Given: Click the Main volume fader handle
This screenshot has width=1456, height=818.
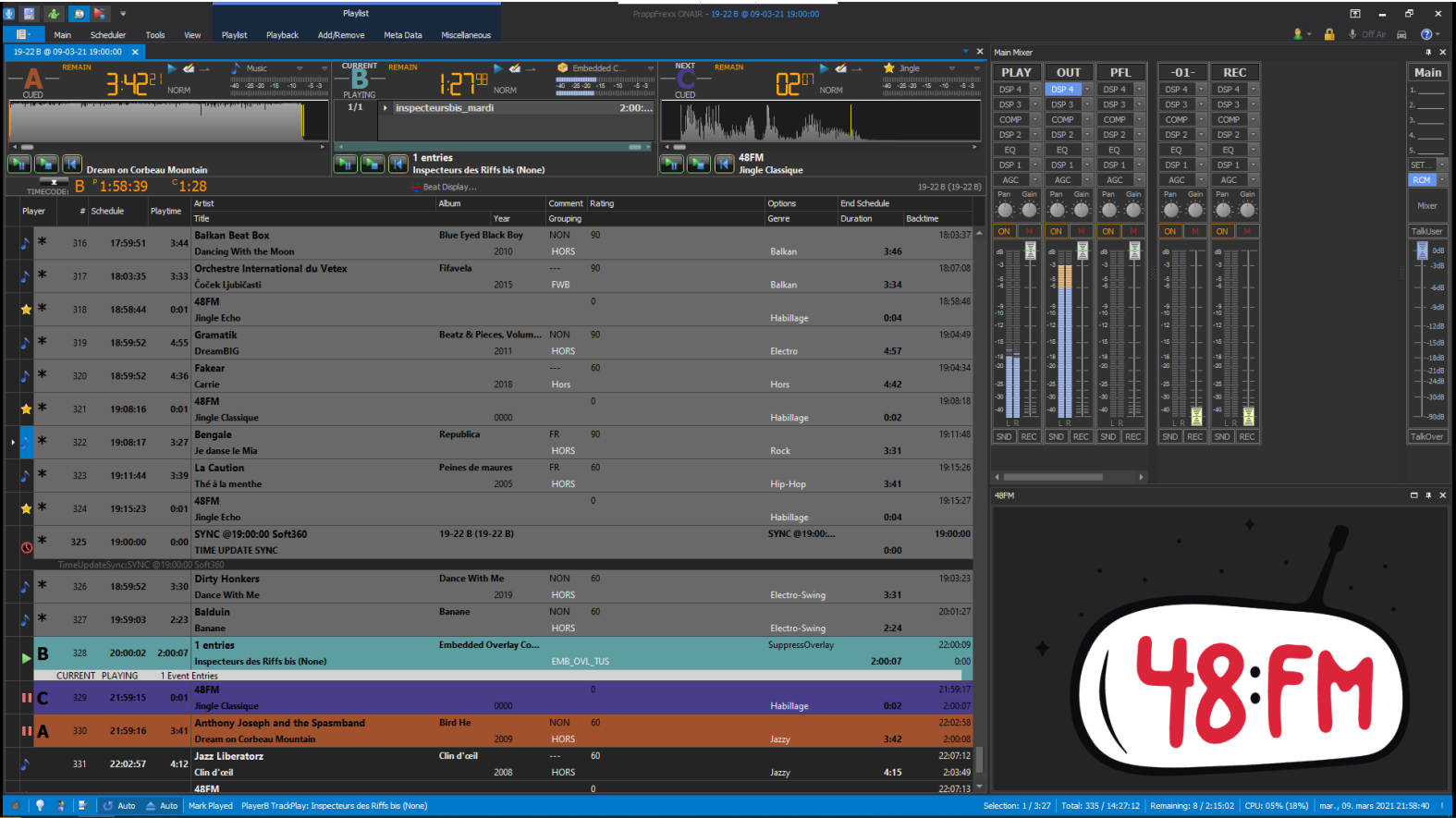Looking at the screenshot, I should pyautogui.click(x=1422, y=250).
